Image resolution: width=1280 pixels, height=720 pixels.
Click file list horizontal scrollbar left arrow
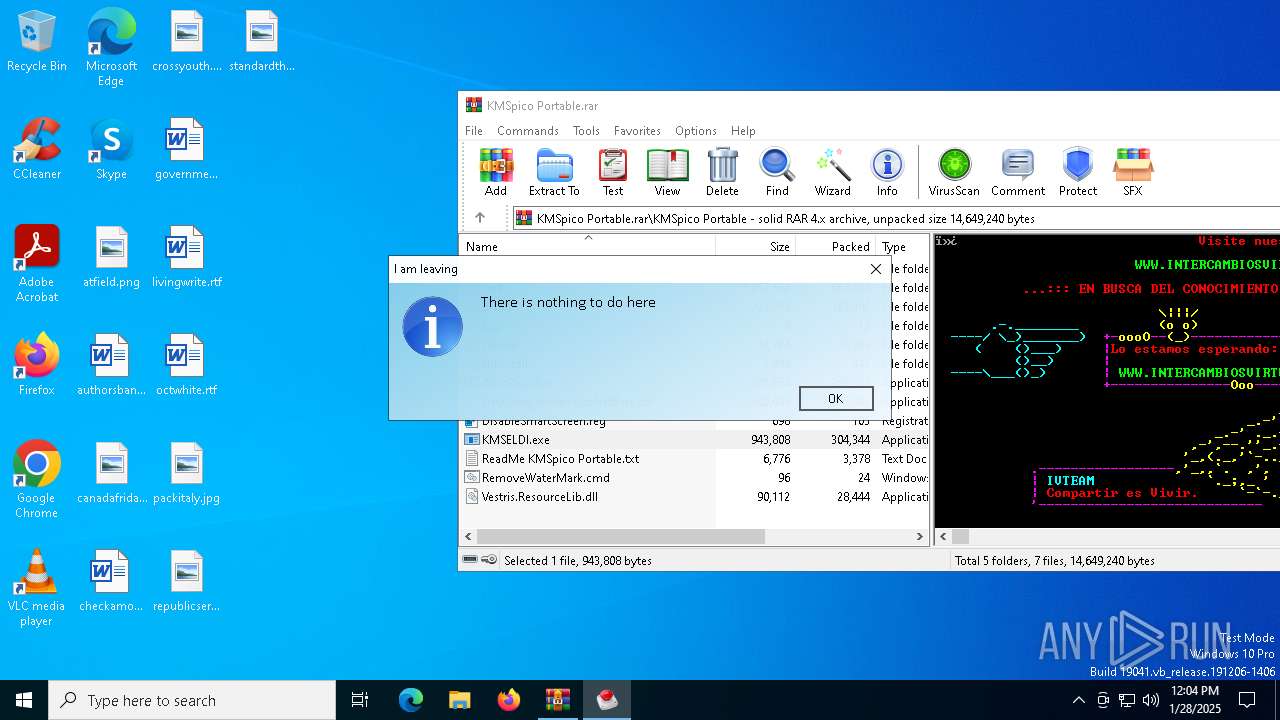point(469,537)
